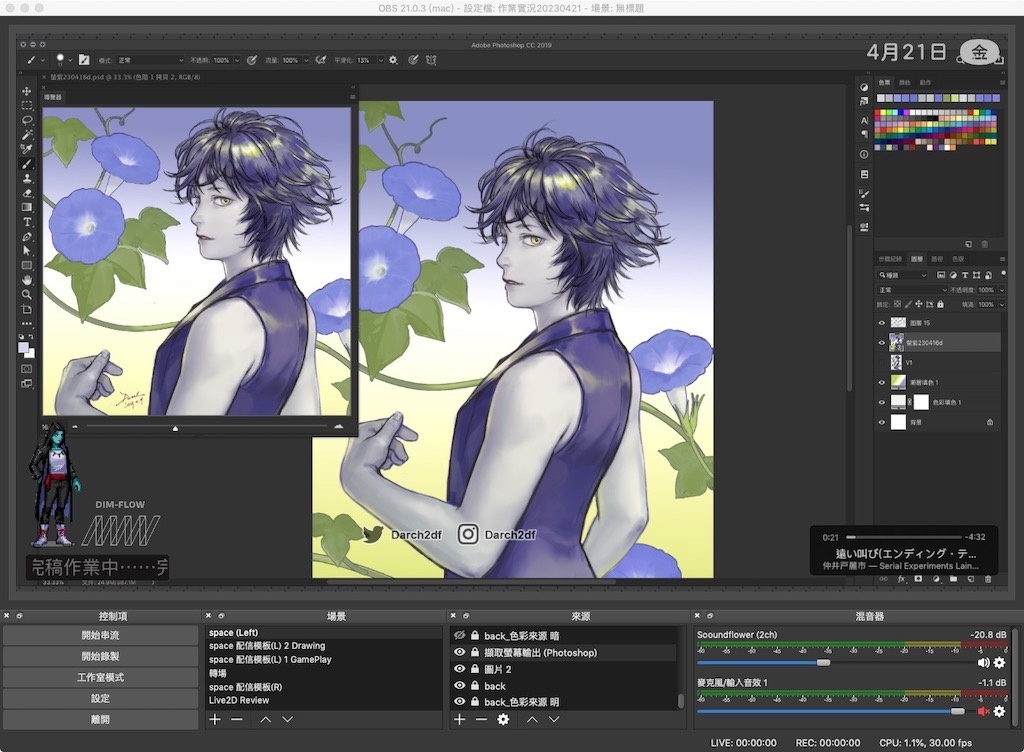Show the hidden back_色彩來源 暗 source
Viewport: 1024px width, 752px height.
tap(460, 635)
